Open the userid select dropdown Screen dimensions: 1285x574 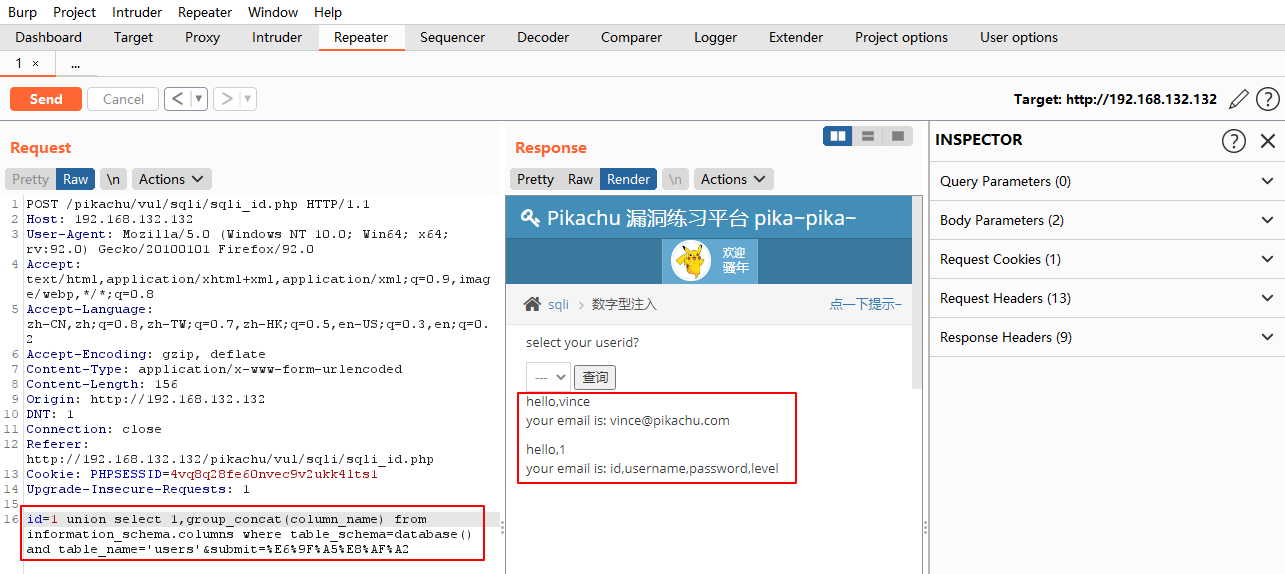tap(548, 377)
